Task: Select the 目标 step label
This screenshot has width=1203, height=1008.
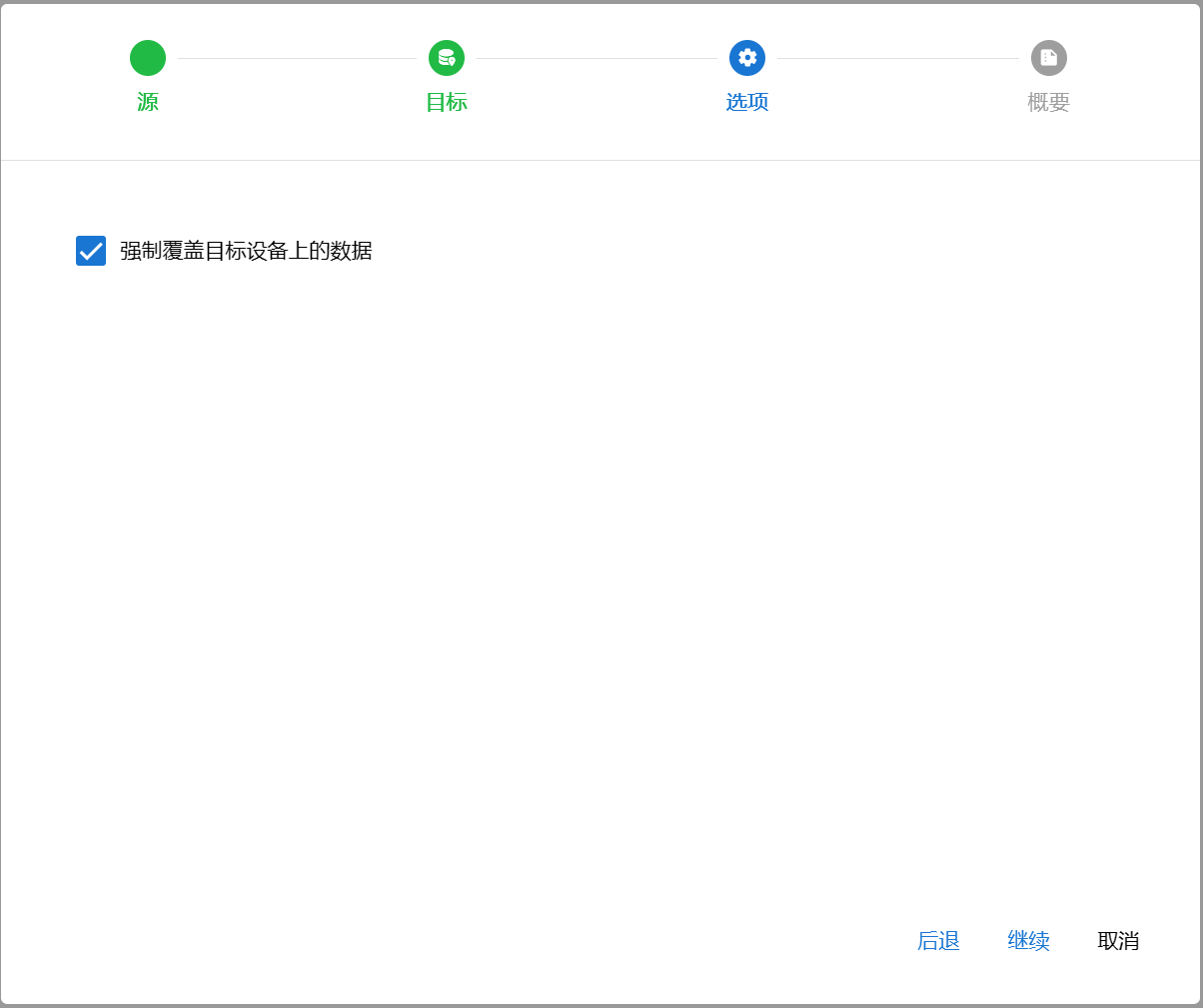Action: pos(447,102)
